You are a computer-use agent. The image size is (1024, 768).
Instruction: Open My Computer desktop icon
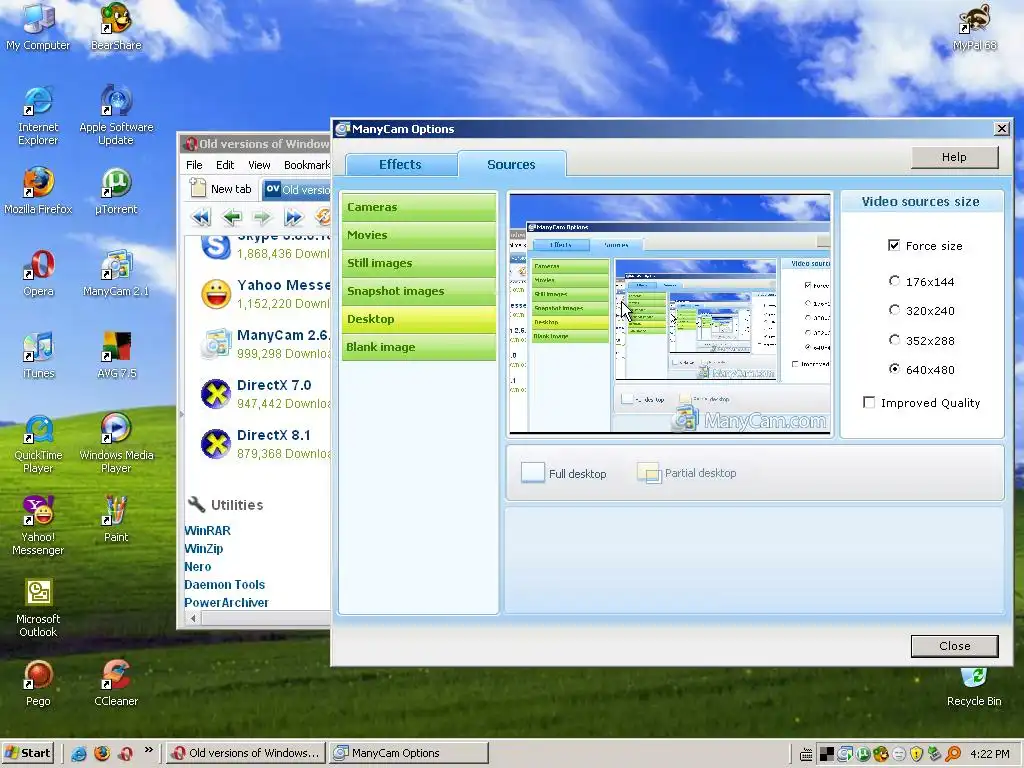(38, 26)
